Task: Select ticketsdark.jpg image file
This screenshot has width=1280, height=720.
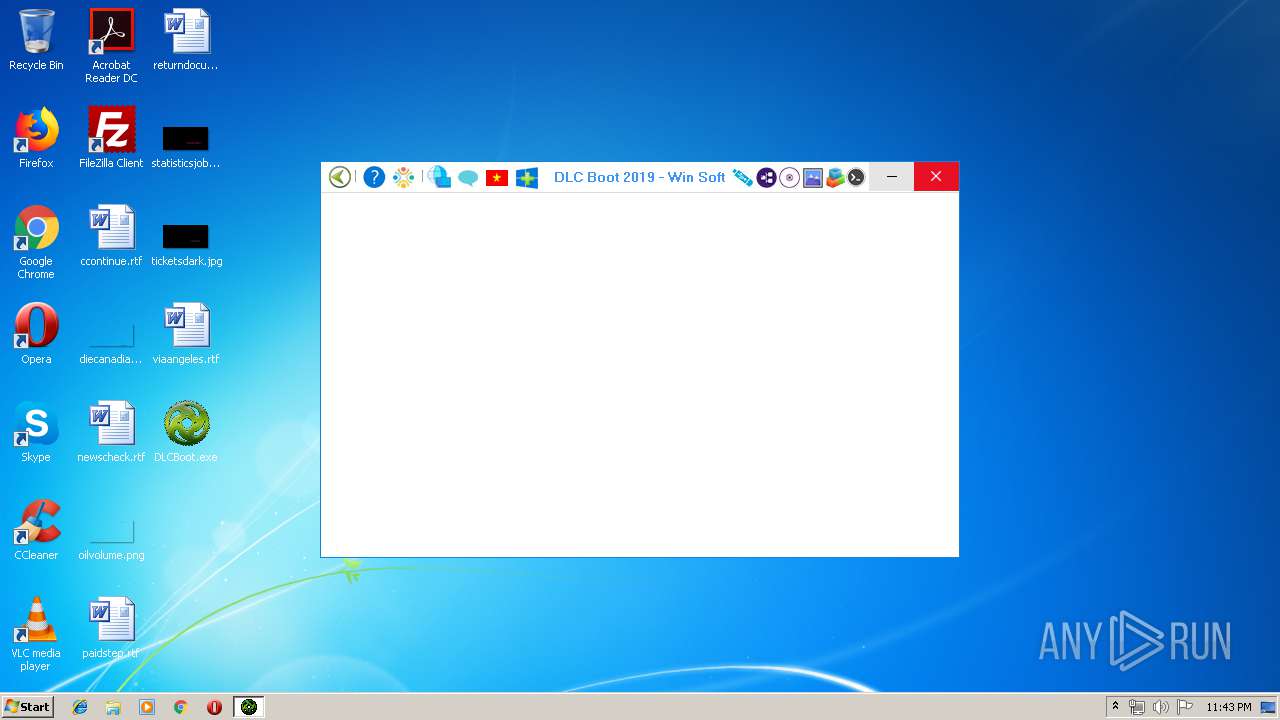Action: coord(186,246)
